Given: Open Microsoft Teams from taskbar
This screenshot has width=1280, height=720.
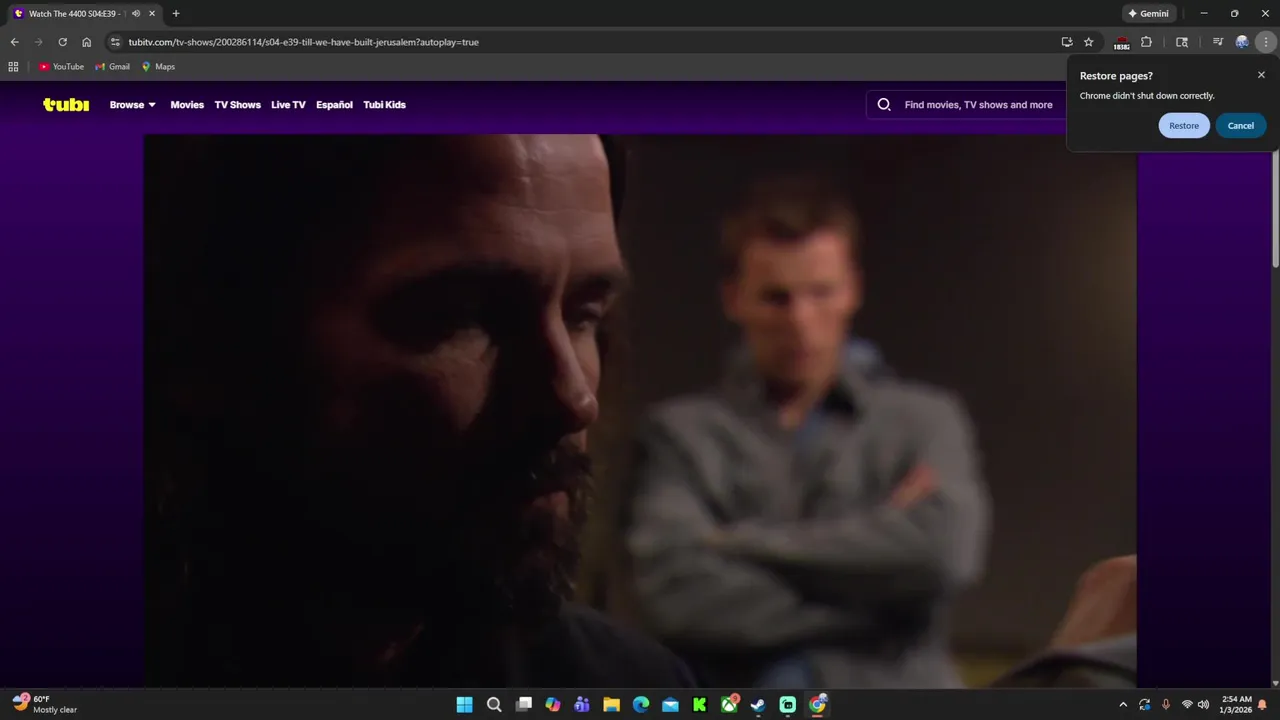Looking at the screenshot, I should [582, 704].
